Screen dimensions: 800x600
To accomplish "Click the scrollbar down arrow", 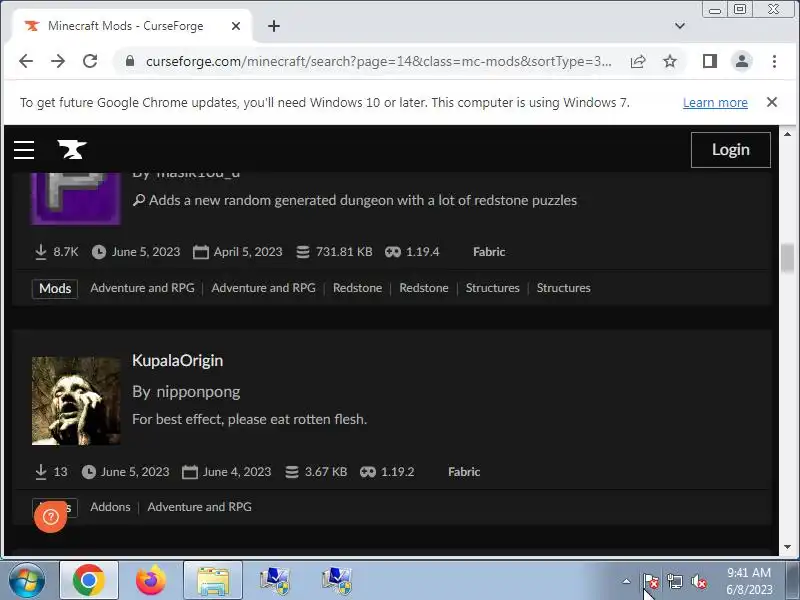I will (787, 547).
